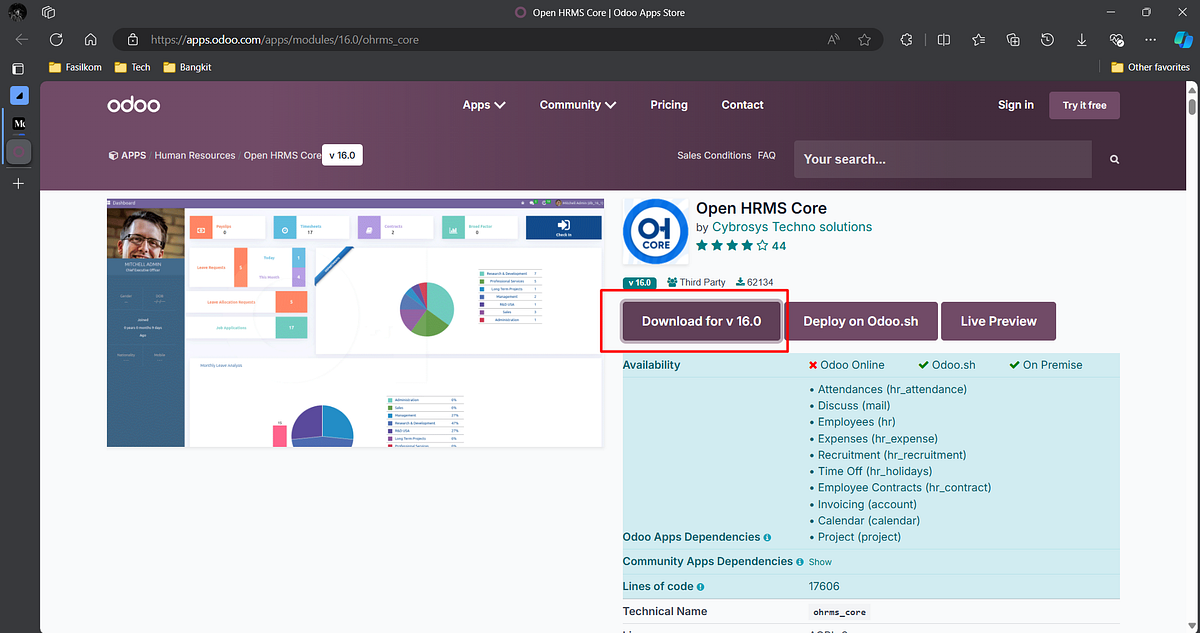This screenshot has width=1200, height=633.
Task: Click the Lines of code info icon
Action: pyautogui.click(x=700, y=587)
